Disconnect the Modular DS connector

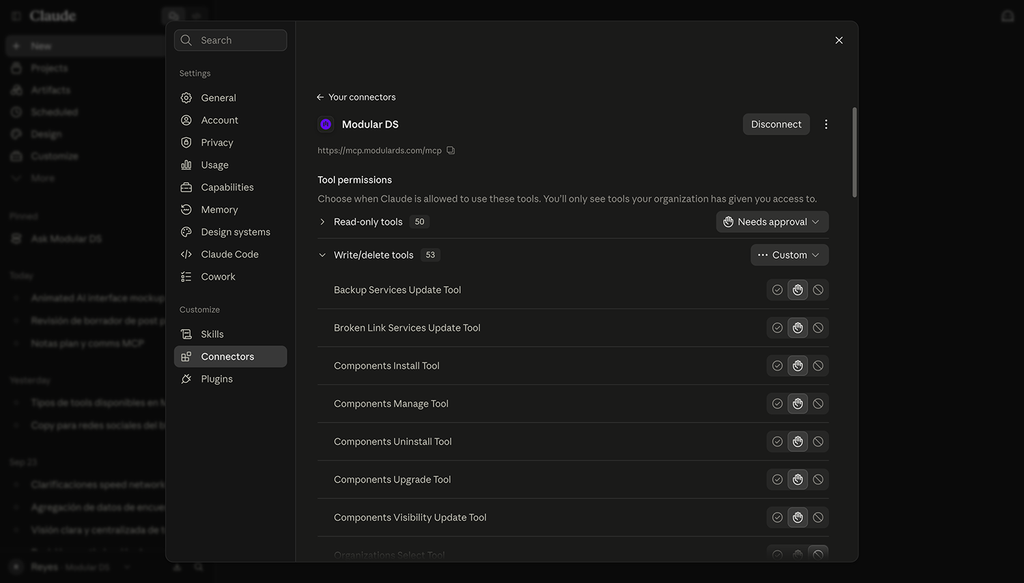click(x=776, y=124)
